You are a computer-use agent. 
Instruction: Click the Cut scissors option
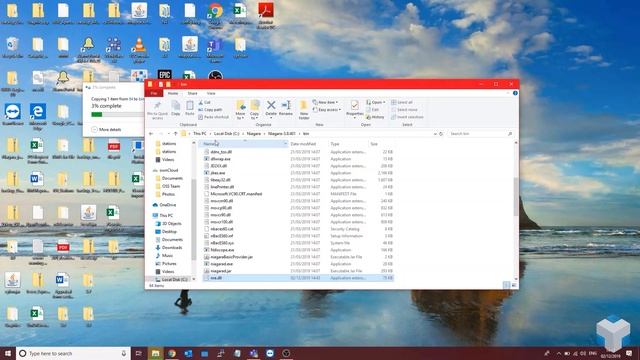tap(204, 102)
